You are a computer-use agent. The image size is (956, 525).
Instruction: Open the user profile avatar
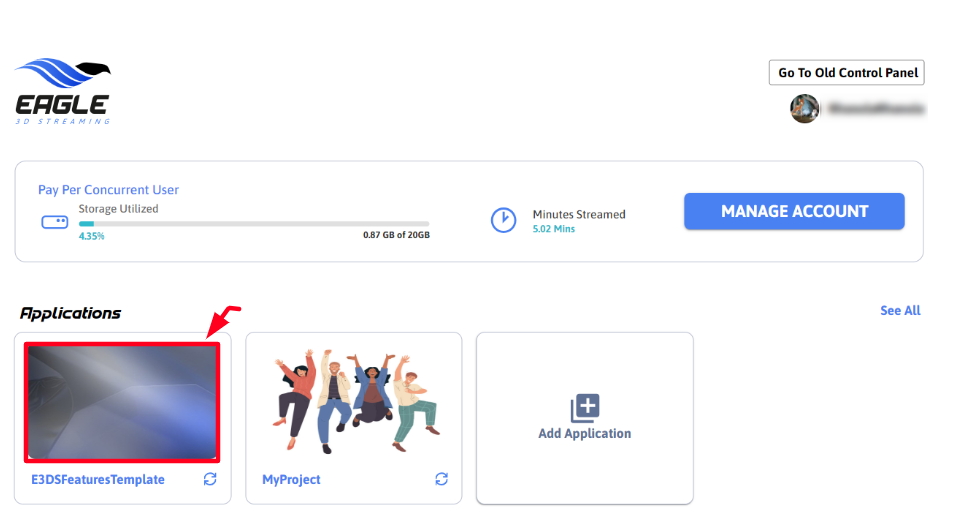pos(804,109)
